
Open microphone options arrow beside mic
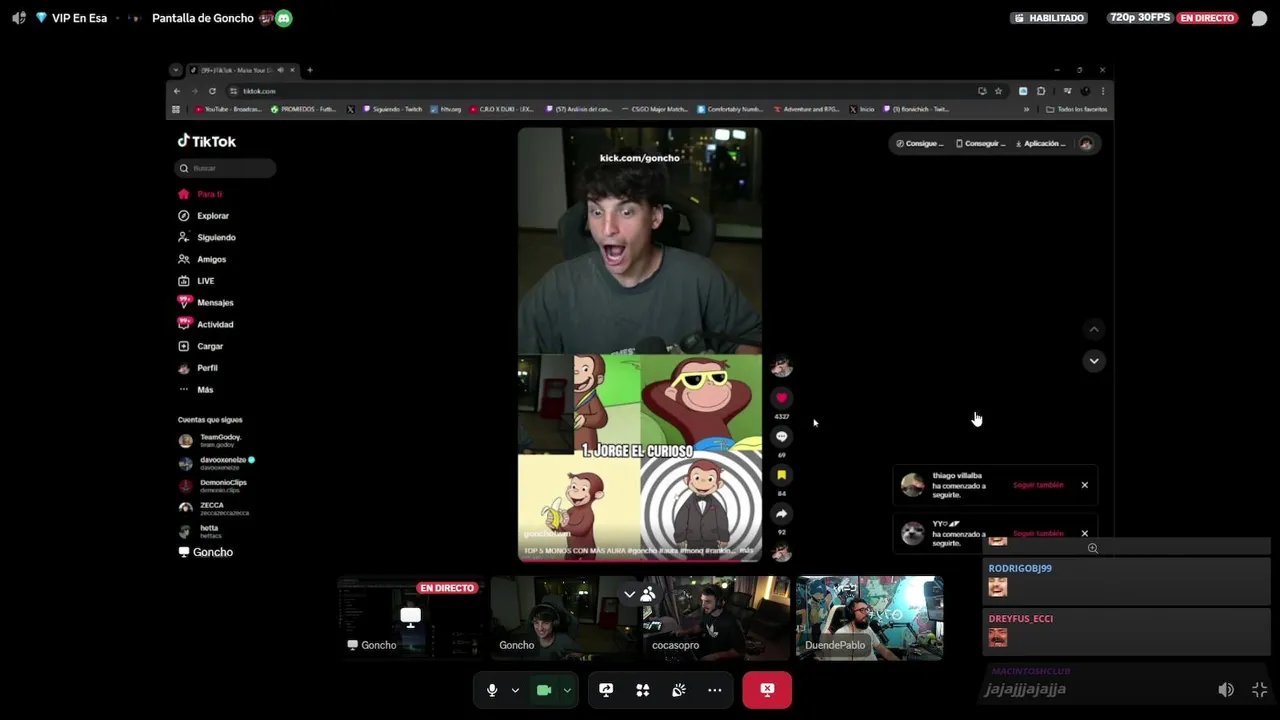point(515,690)
